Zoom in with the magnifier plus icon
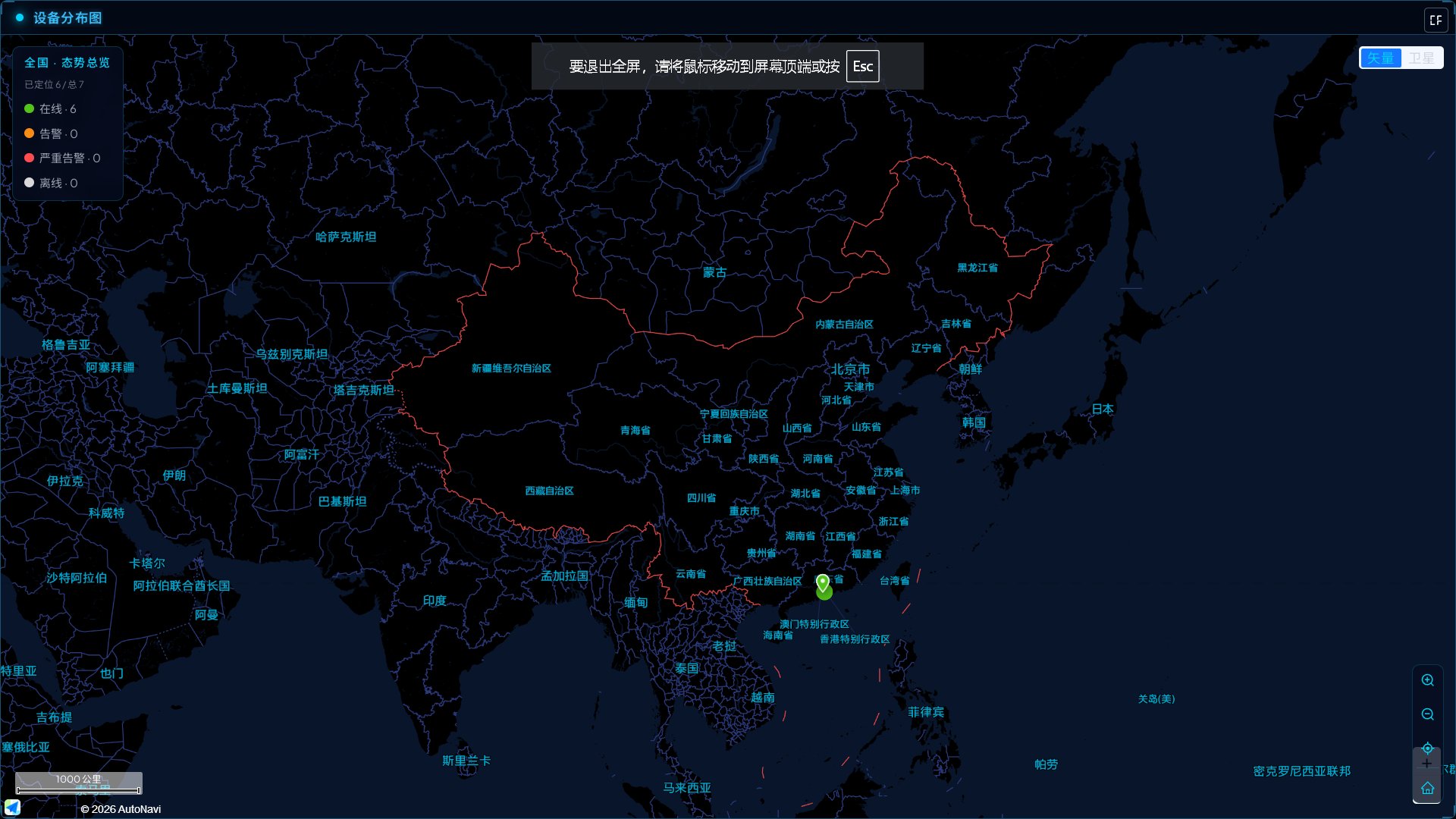Viewport: 1456px width, 819px height. click(1427, 680)
